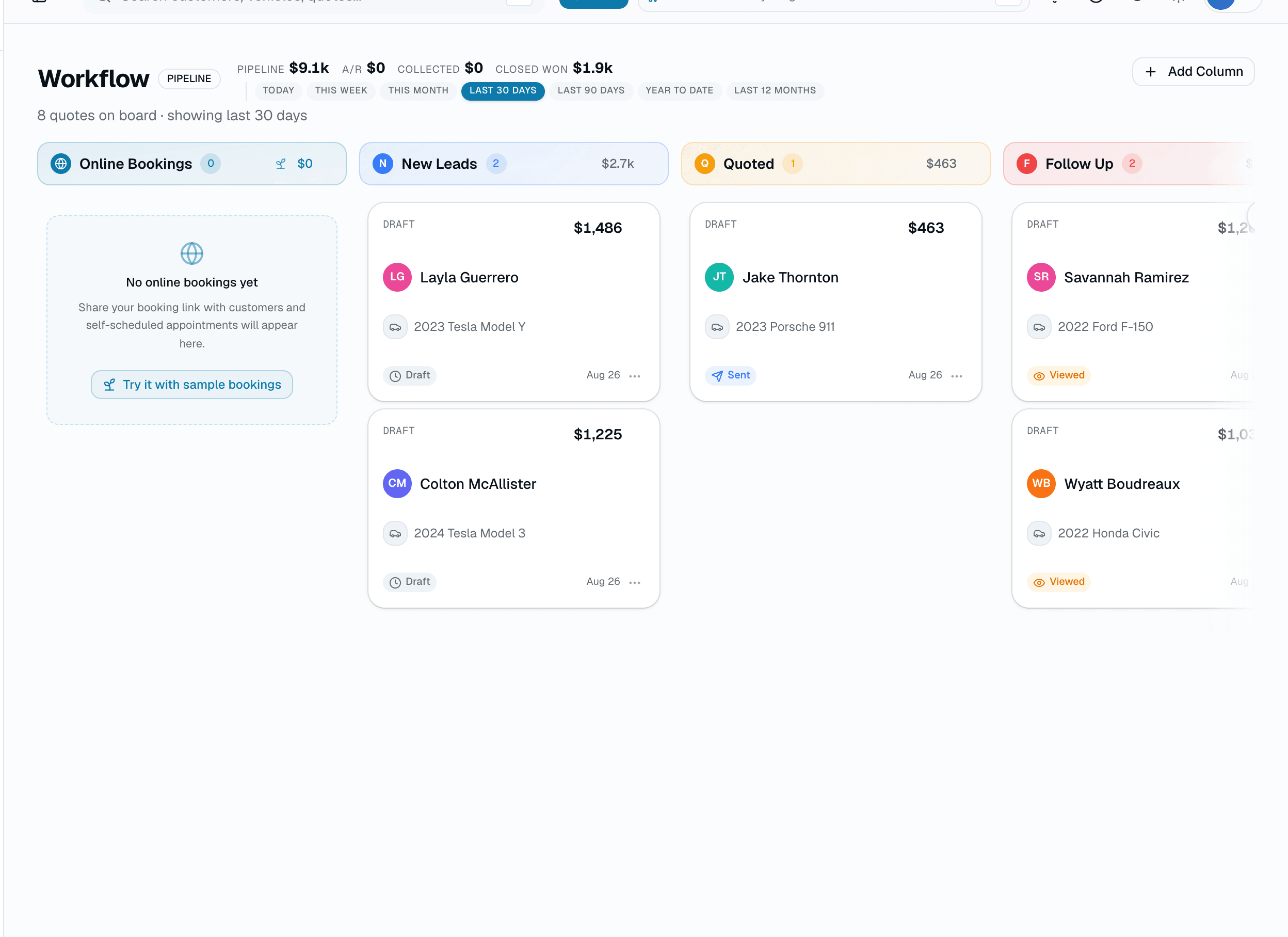Click the Quoted count badge showing 1
This screenshot has width=1288, height=937.
[x=793, y=164]
